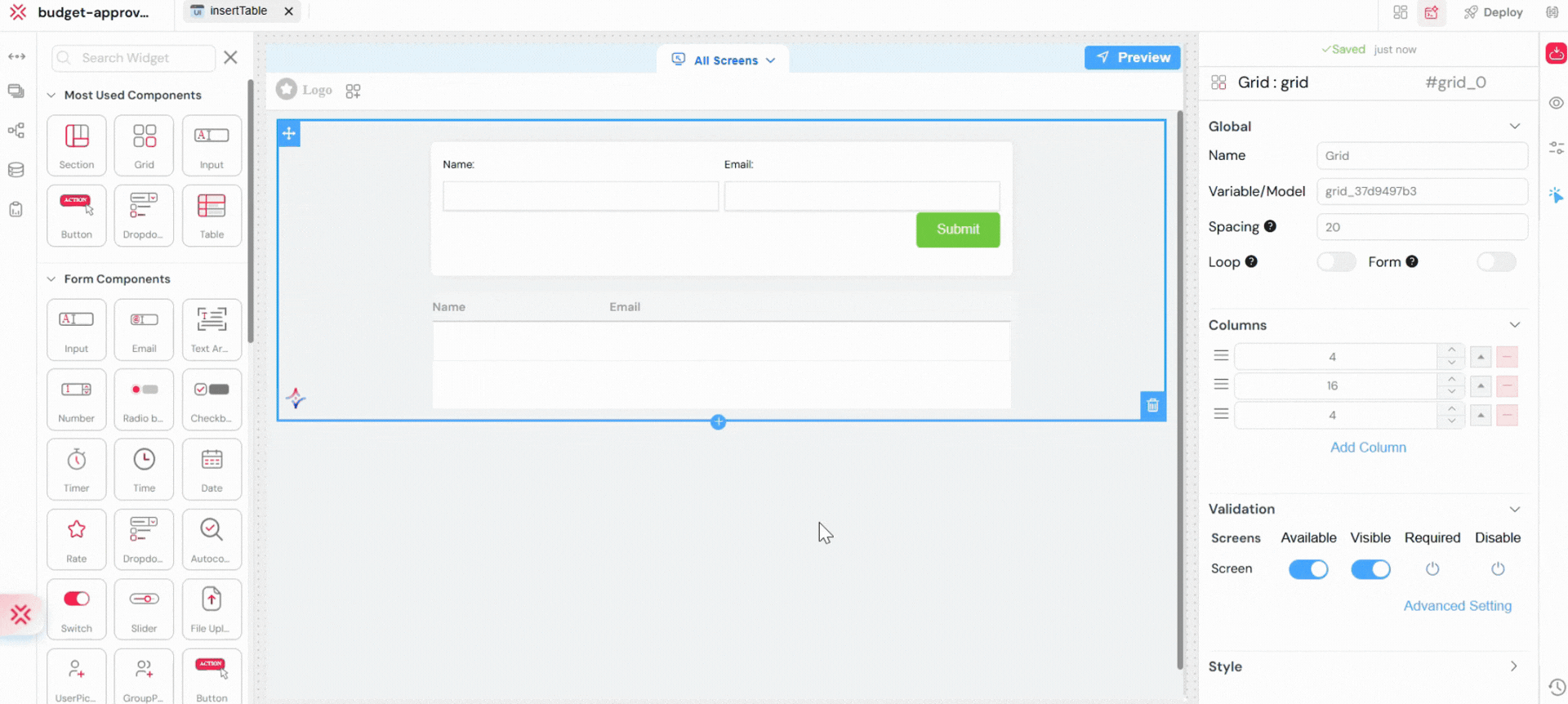Turn on the Form toggle
The height and width of the screenshot is (704, 1568).
coord(1495,262)
